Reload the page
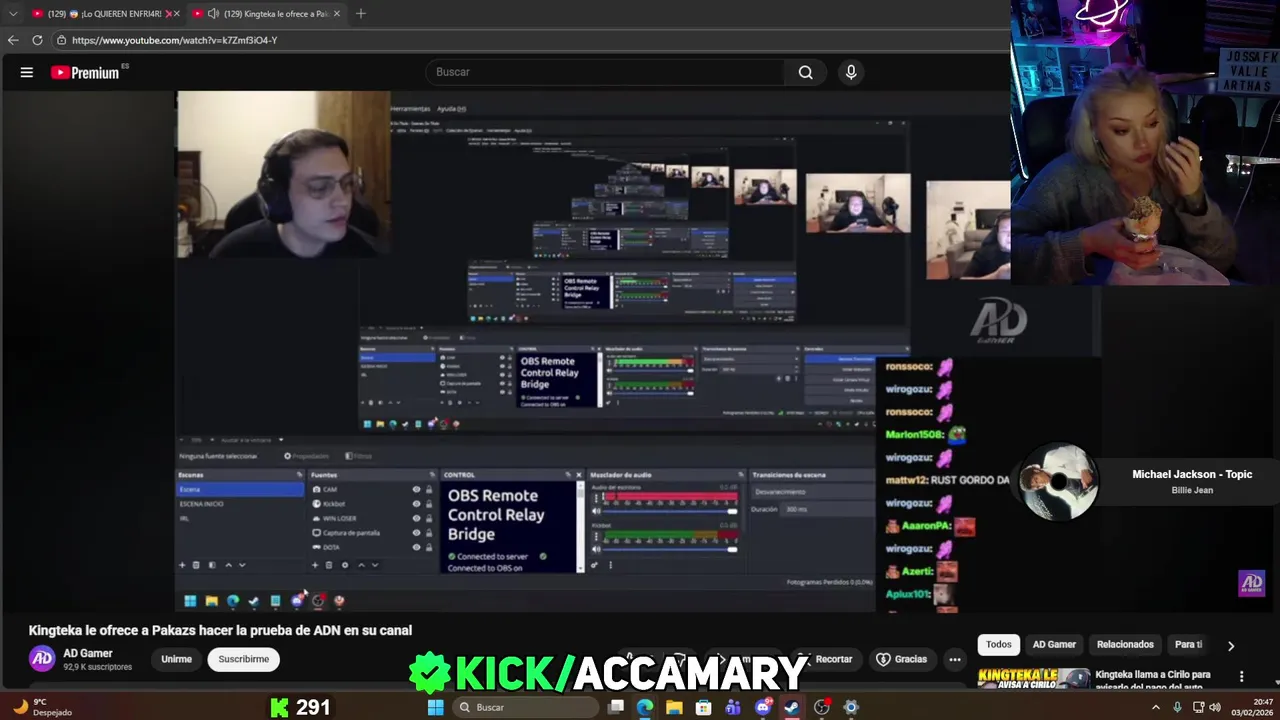The image size is (1280, 720). (x=37, y=40)
